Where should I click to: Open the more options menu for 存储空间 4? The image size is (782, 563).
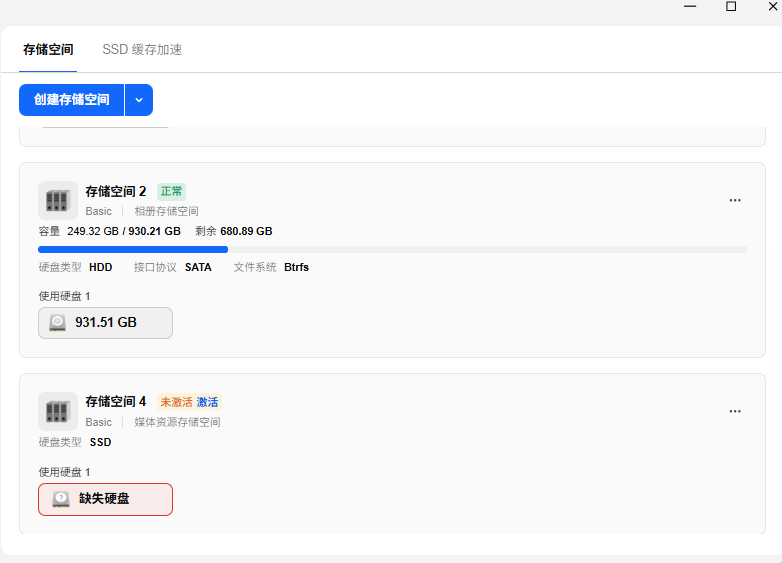click(x=735, y=411)
